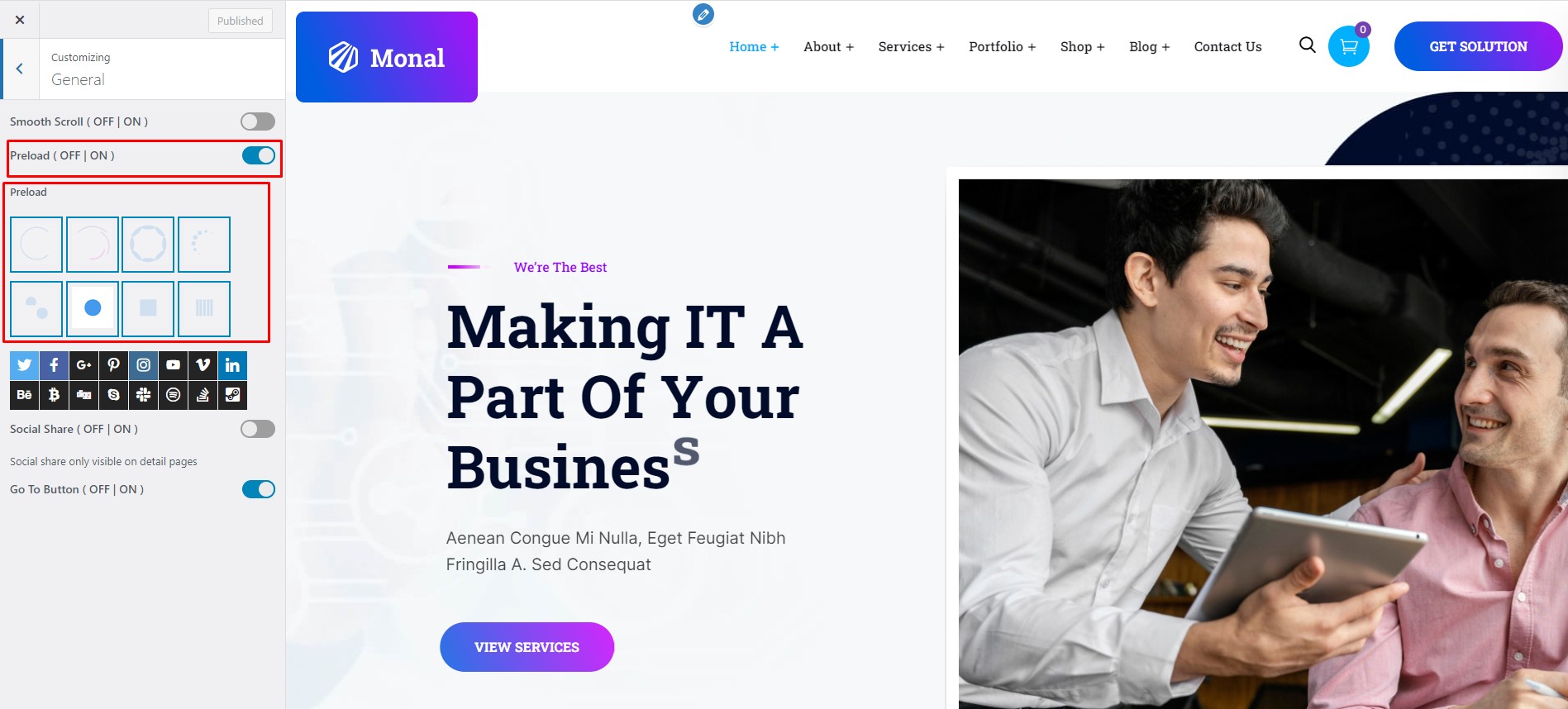Go back from the General customizer section
The width and height of the screenshot is (1568, 709).
(20, 69)
